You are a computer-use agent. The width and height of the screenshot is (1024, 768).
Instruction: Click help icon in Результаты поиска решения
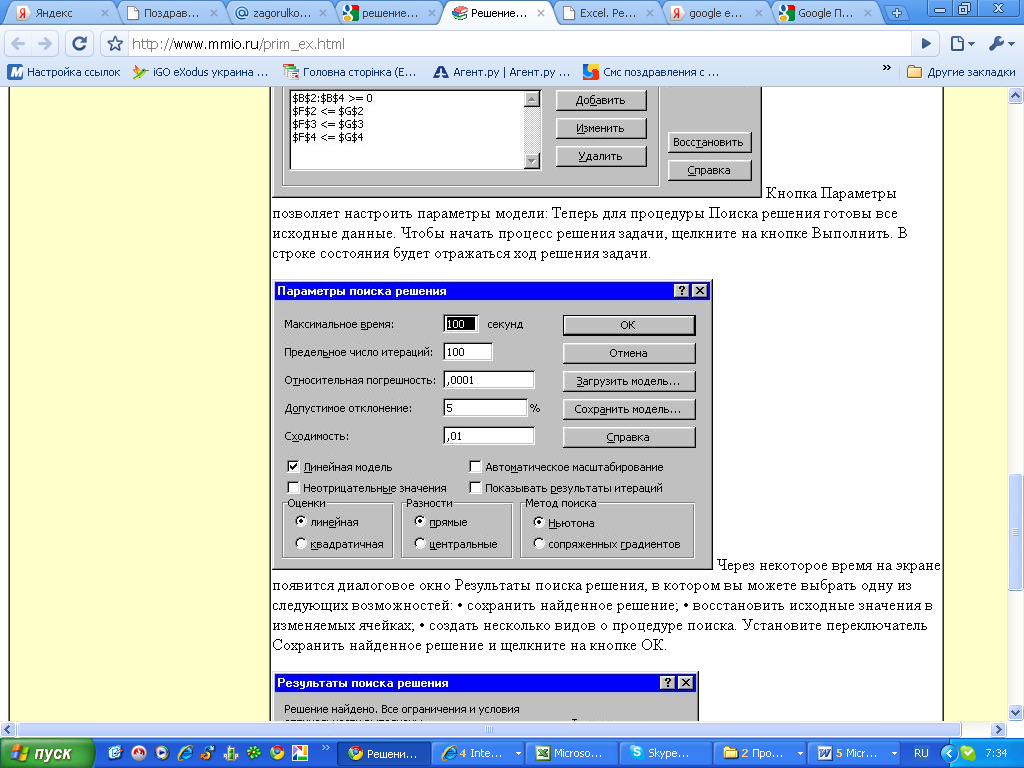[x=667, y=682]
